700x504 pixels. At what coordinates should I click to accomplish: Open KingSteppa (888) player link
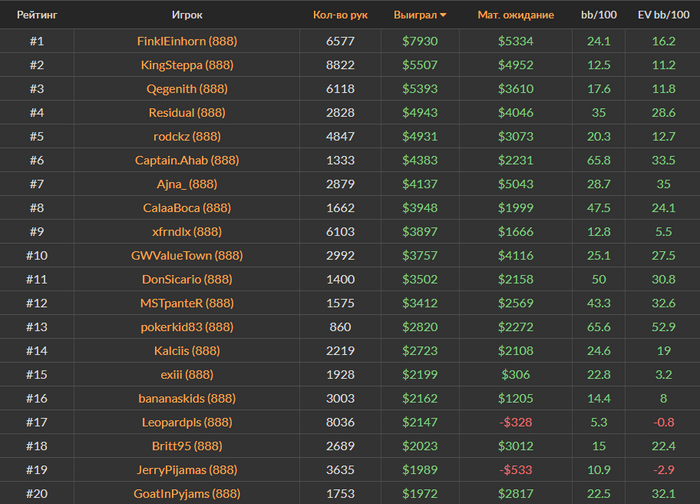(x=187, y=65)
